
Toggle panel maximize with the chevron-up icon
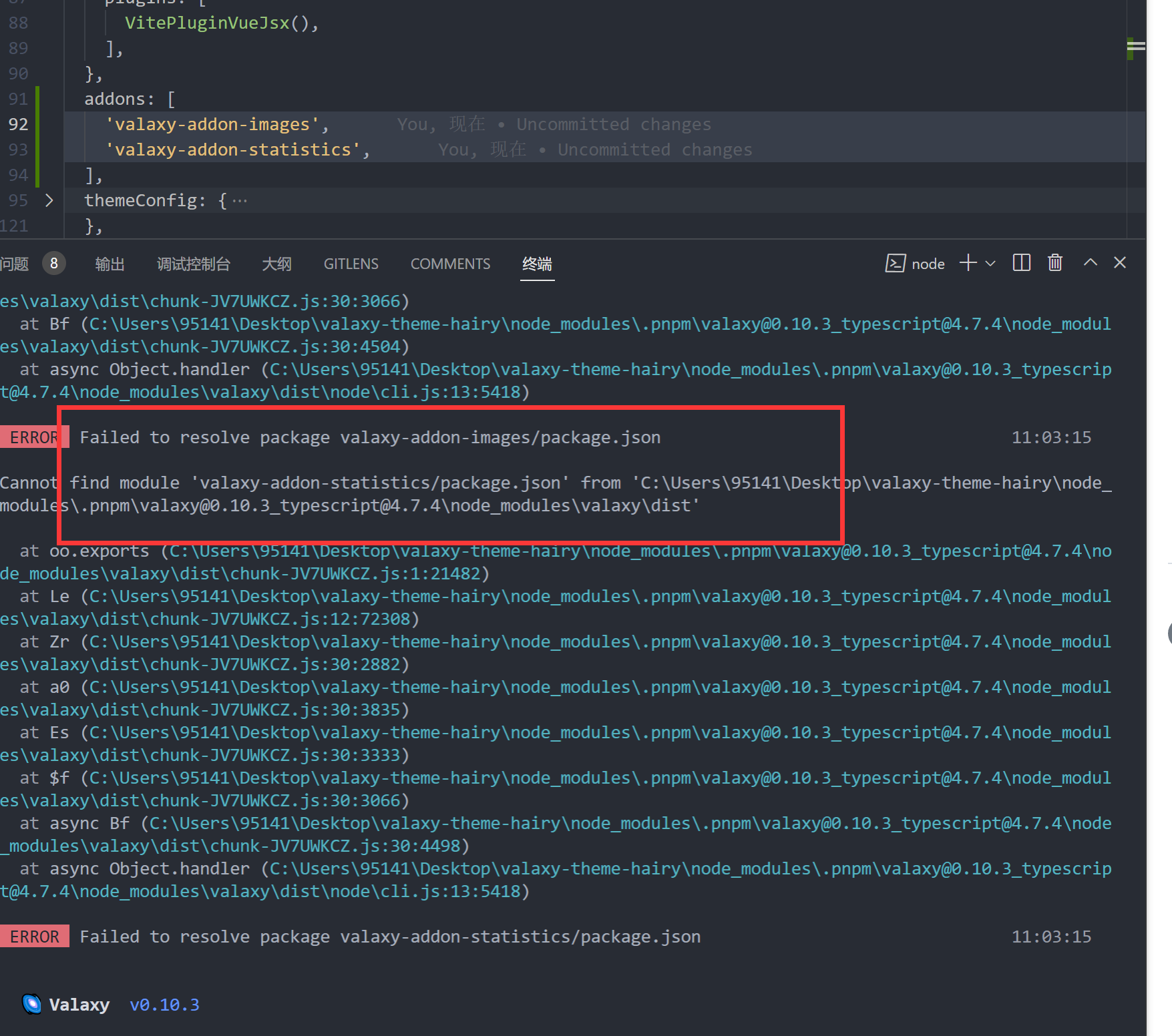(x=1090, y=262)
